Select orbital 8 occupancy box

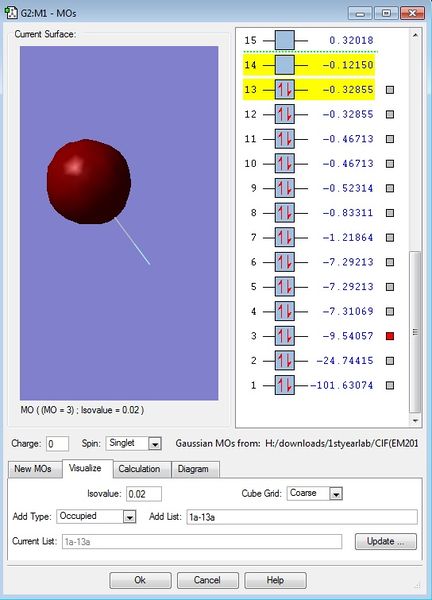pyautogui.click(x=285, y=213)
